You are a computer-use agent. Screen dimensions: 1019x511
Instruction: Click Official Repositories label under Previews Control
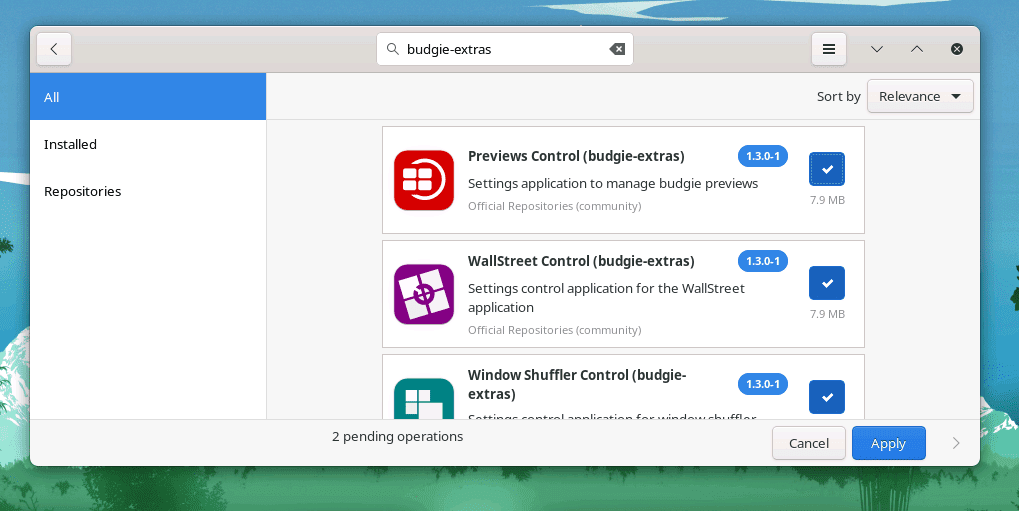coord(554,206)
